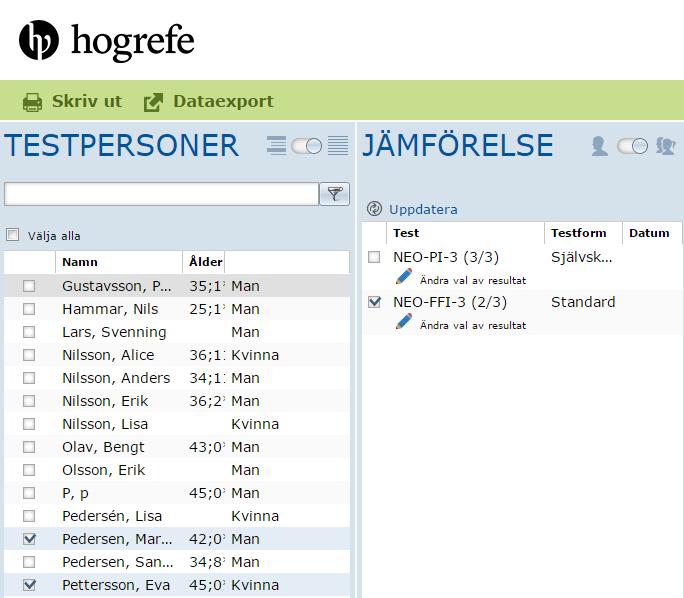Select the name Olav, Bengt
Viewport: 684px width, 598px height.
[x=103, y=447]
